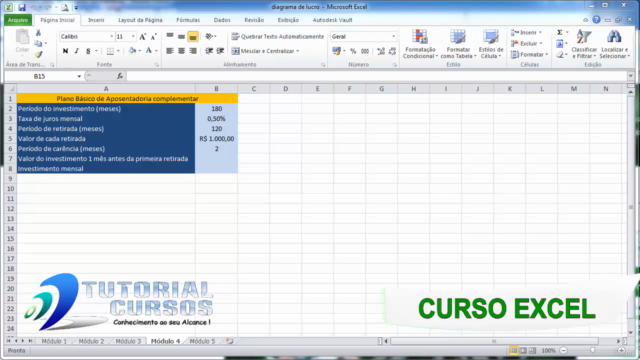
Task: Toggle top vertical alignment
Action: click(170, 37)
